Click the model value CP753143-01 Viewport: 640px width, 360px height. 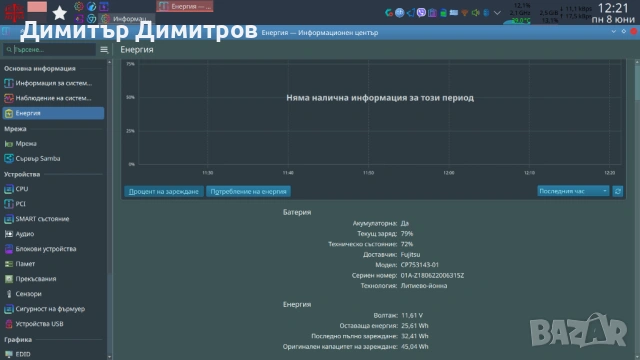coord(420,265)
